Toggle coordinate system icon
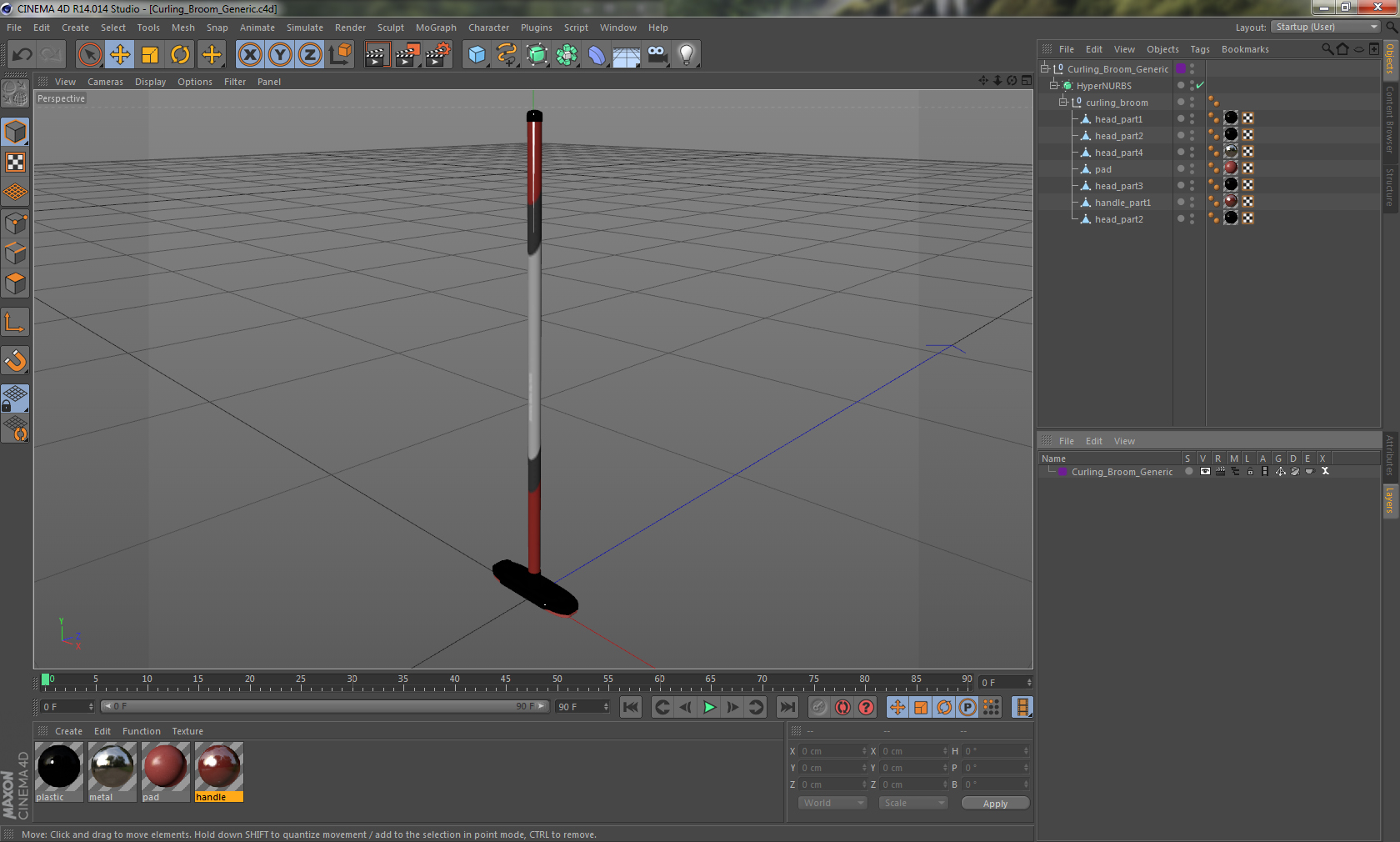 (340, 55)
